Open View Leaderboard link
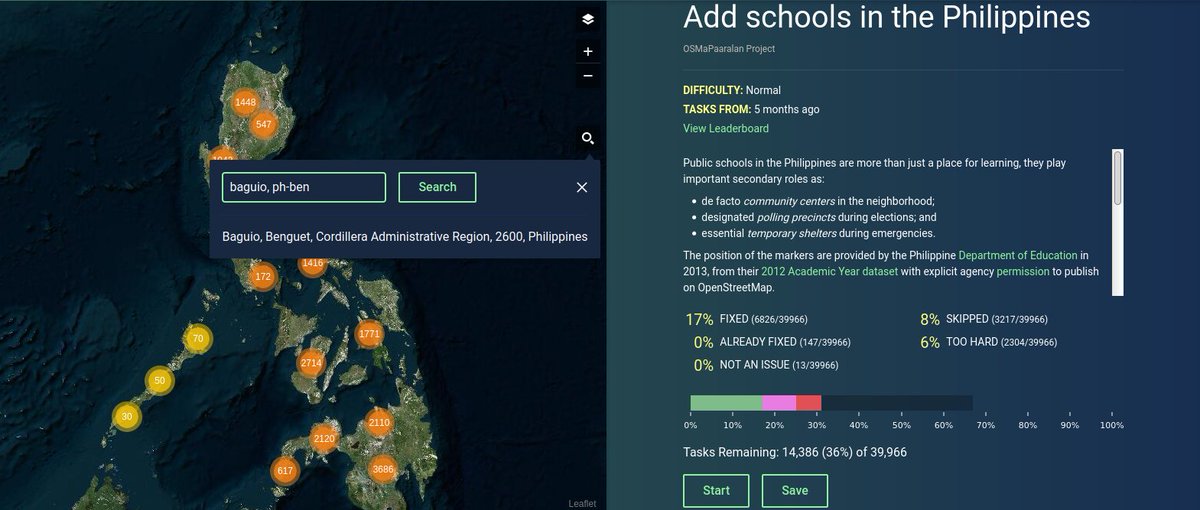The width and height of the screenshot is (1200, 510). coord(726,128)
